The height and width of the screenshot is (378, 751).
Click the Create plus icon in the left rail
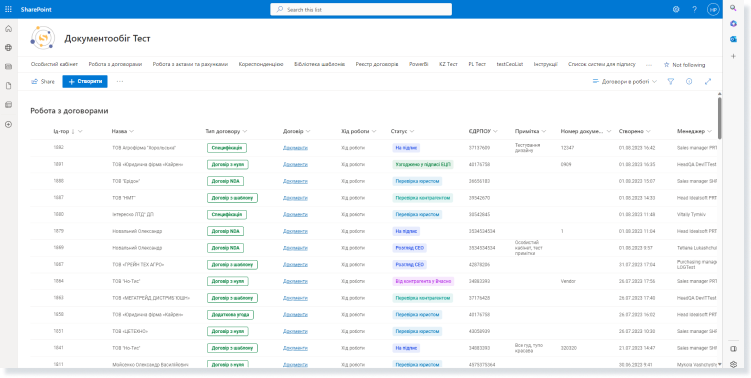(x=8, y=125)
